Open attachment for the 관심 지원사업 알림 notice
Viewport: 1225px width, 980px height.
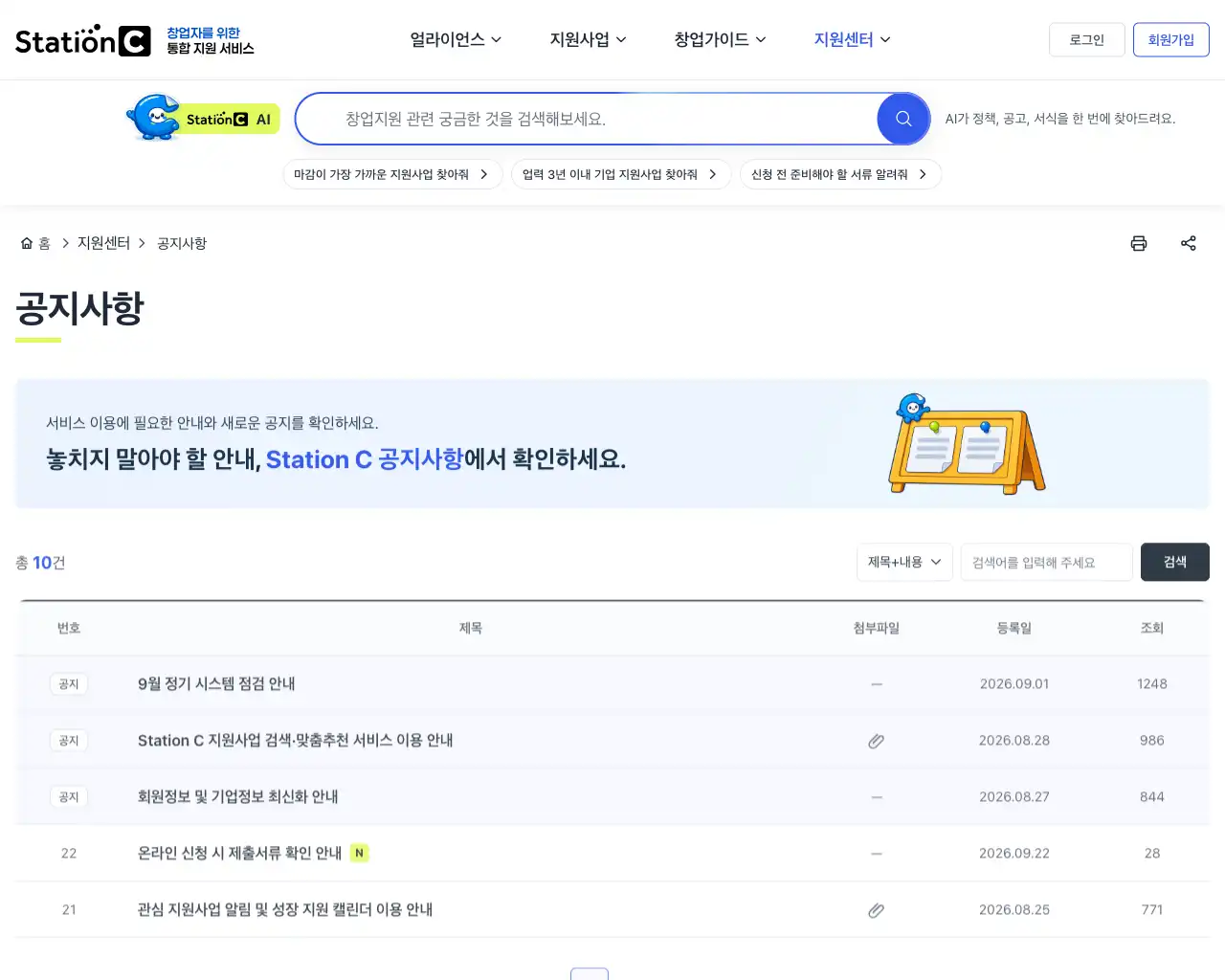pyautogui.click(x=876, y=910)
